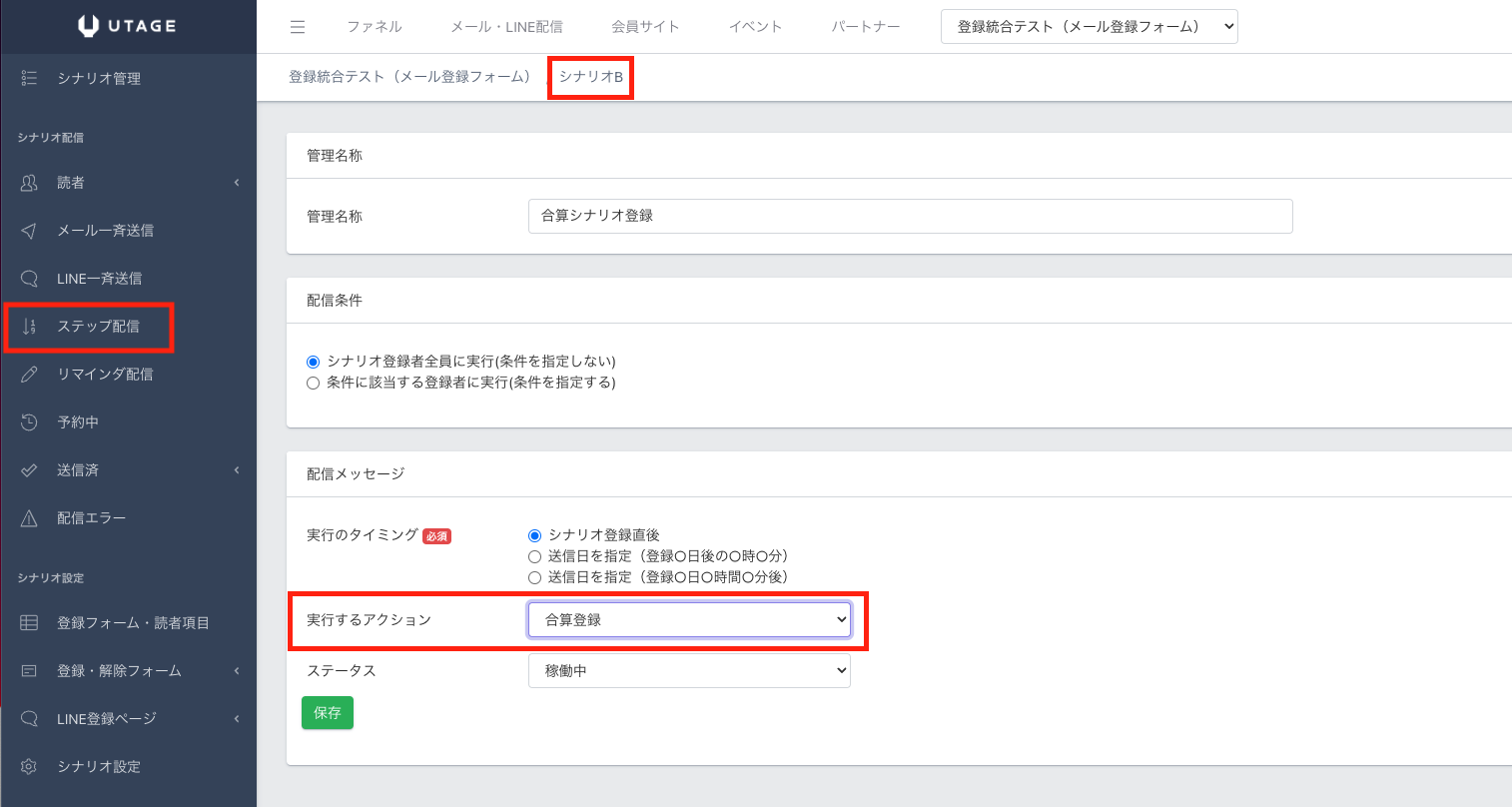
Task: Click the ステップ配信 sort icon
Action: (x=29, y=327)
